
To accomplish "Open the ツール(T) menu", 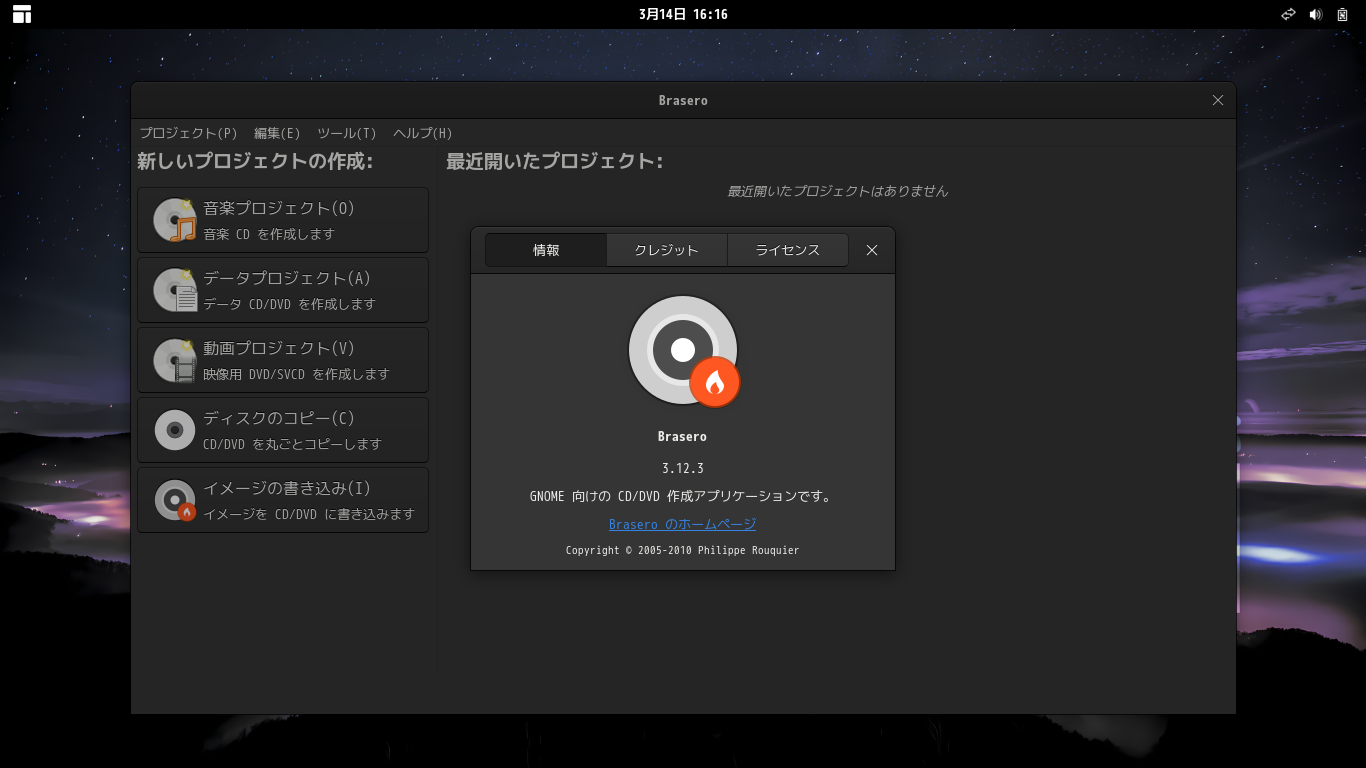I will pyautogui.click(x=347, y=133).
